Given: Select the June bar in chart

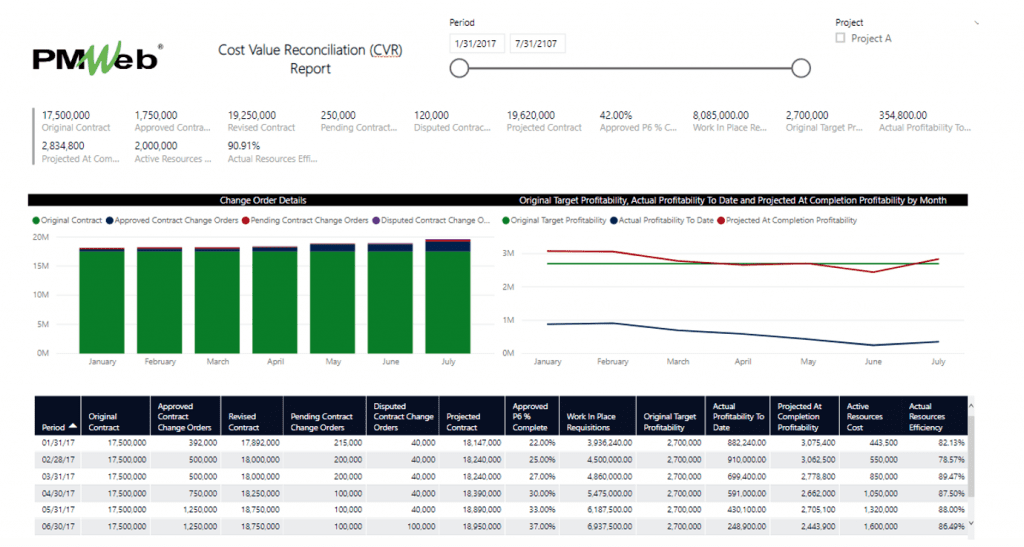Looking at the screenshot, I should pos(391,298).
